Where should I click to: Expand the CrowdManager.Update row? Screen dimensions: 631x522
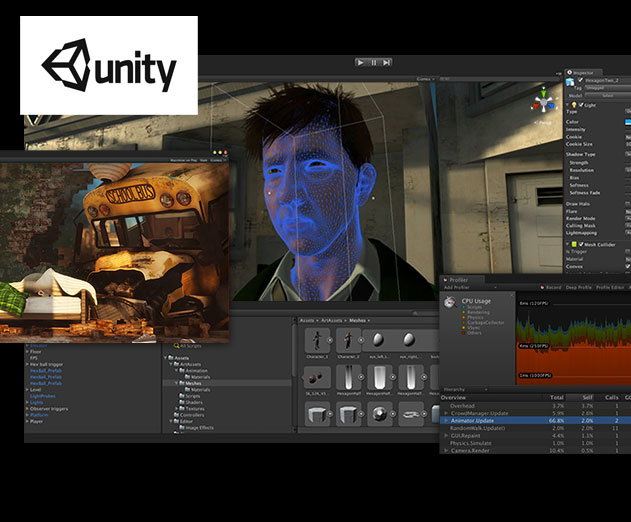[446, 413]
